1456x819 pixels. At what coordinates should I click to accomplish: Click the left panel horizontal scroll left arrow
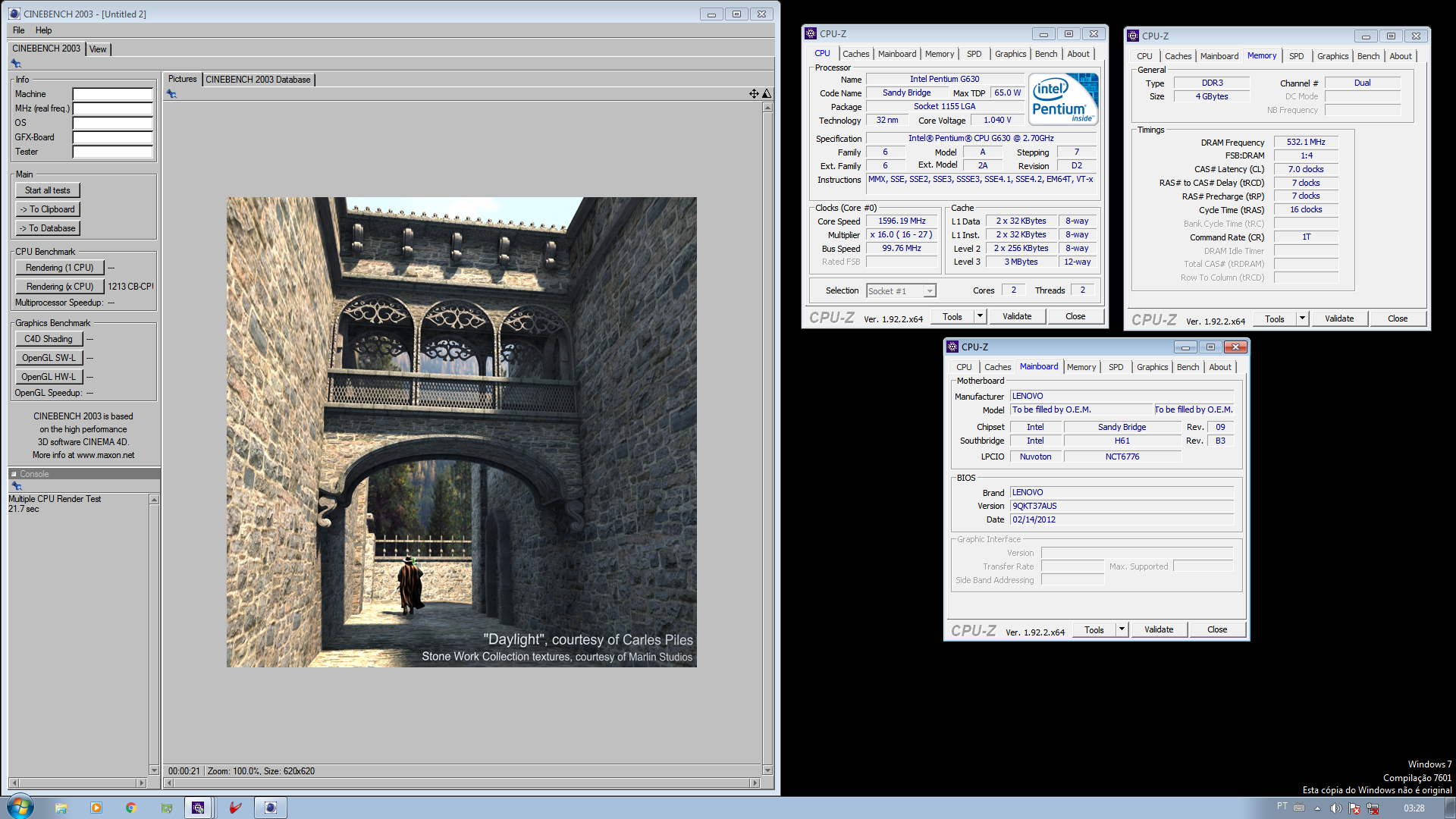(14, 783)
